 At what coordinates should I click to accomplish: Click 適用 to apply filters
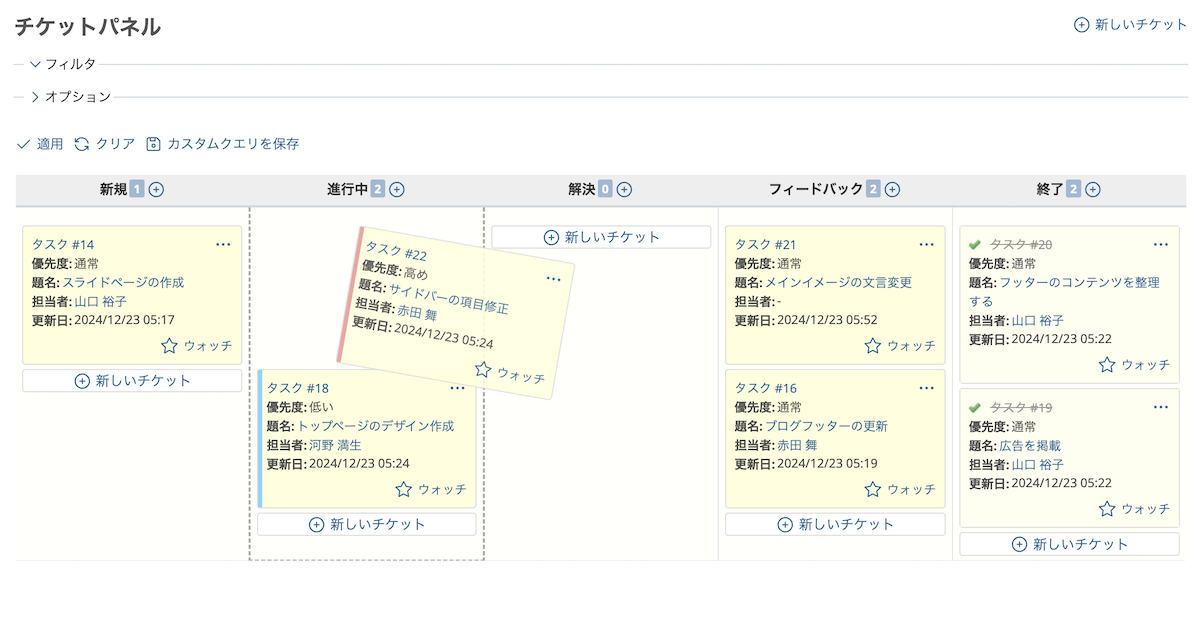[40, 144]
